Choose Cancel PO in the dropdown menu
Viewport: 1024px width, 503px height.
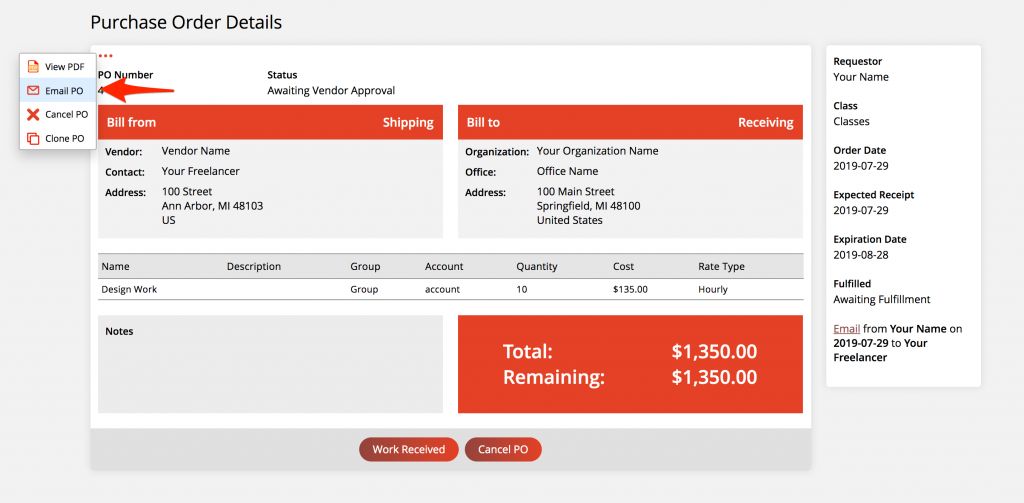58,114
